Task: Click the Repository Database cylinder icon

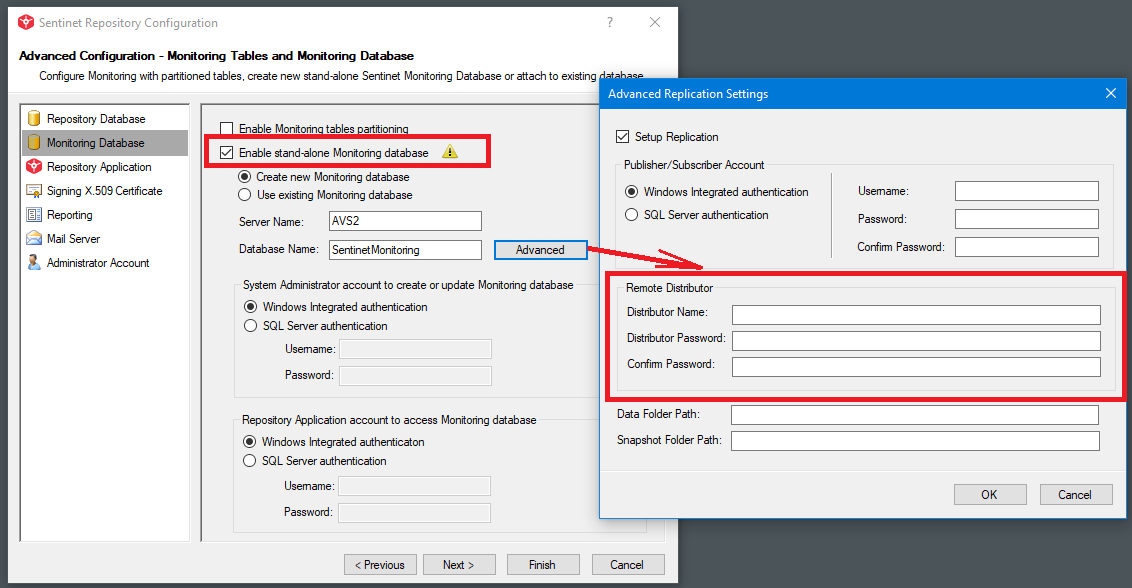Action: (x=34, y=119)
